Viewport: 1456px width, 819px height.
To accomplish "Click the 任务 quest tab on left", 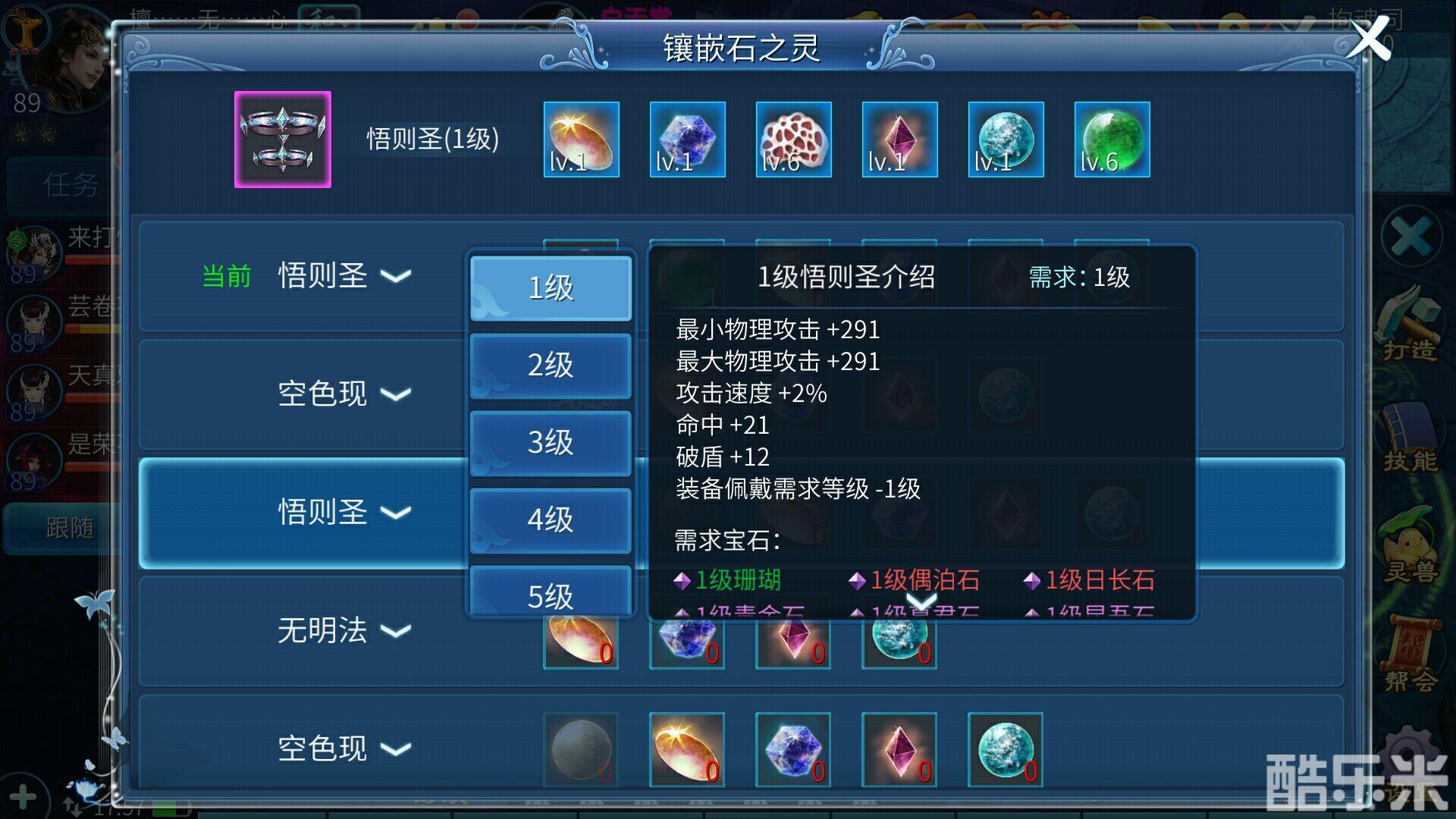I will pos(68,185).
